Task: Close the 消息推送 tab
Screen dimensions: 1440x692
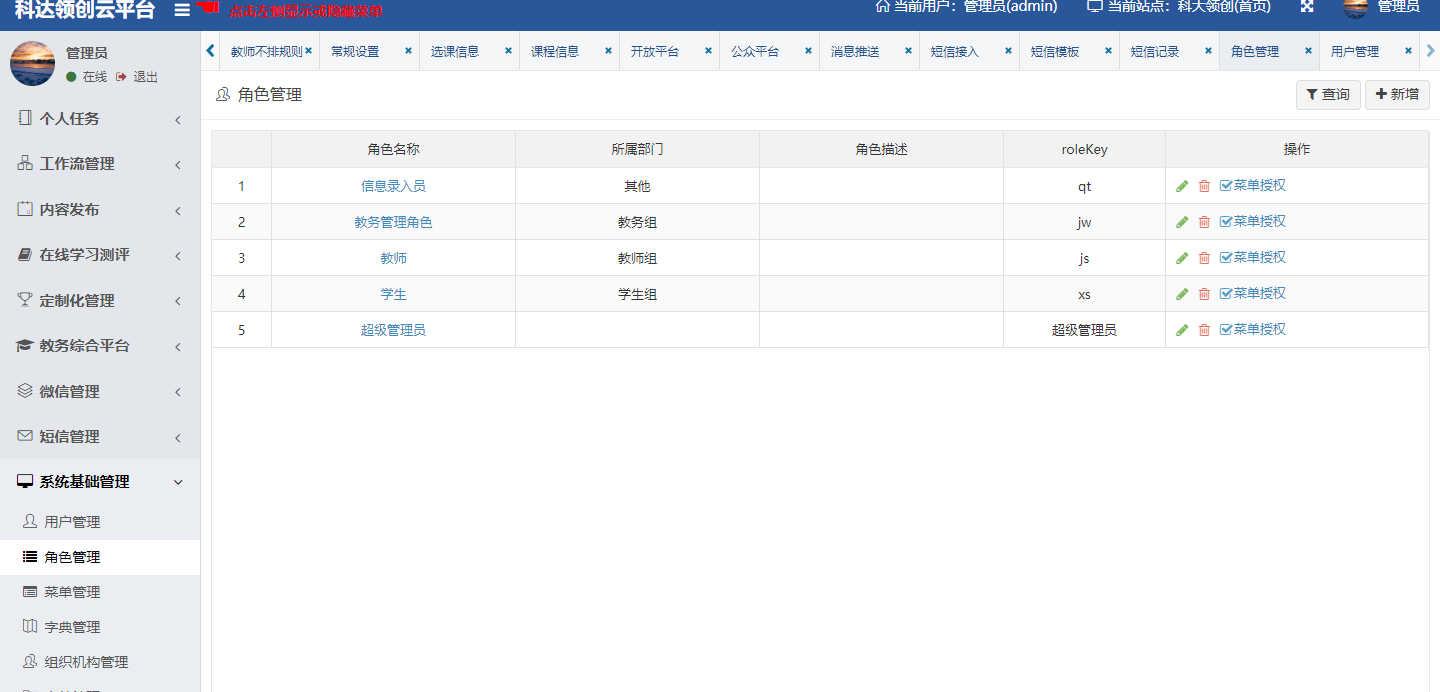Action: [x=908, y=51]
